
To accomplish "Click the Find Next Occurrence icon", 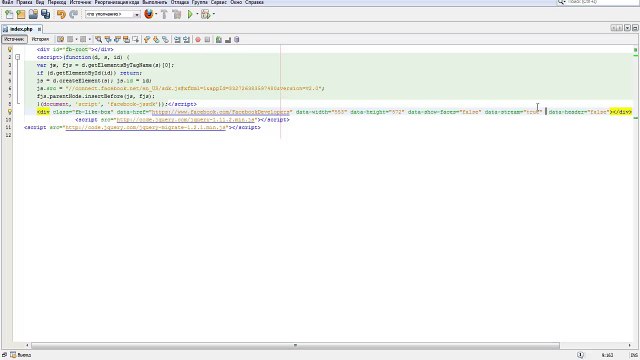I will pos(117,40).
